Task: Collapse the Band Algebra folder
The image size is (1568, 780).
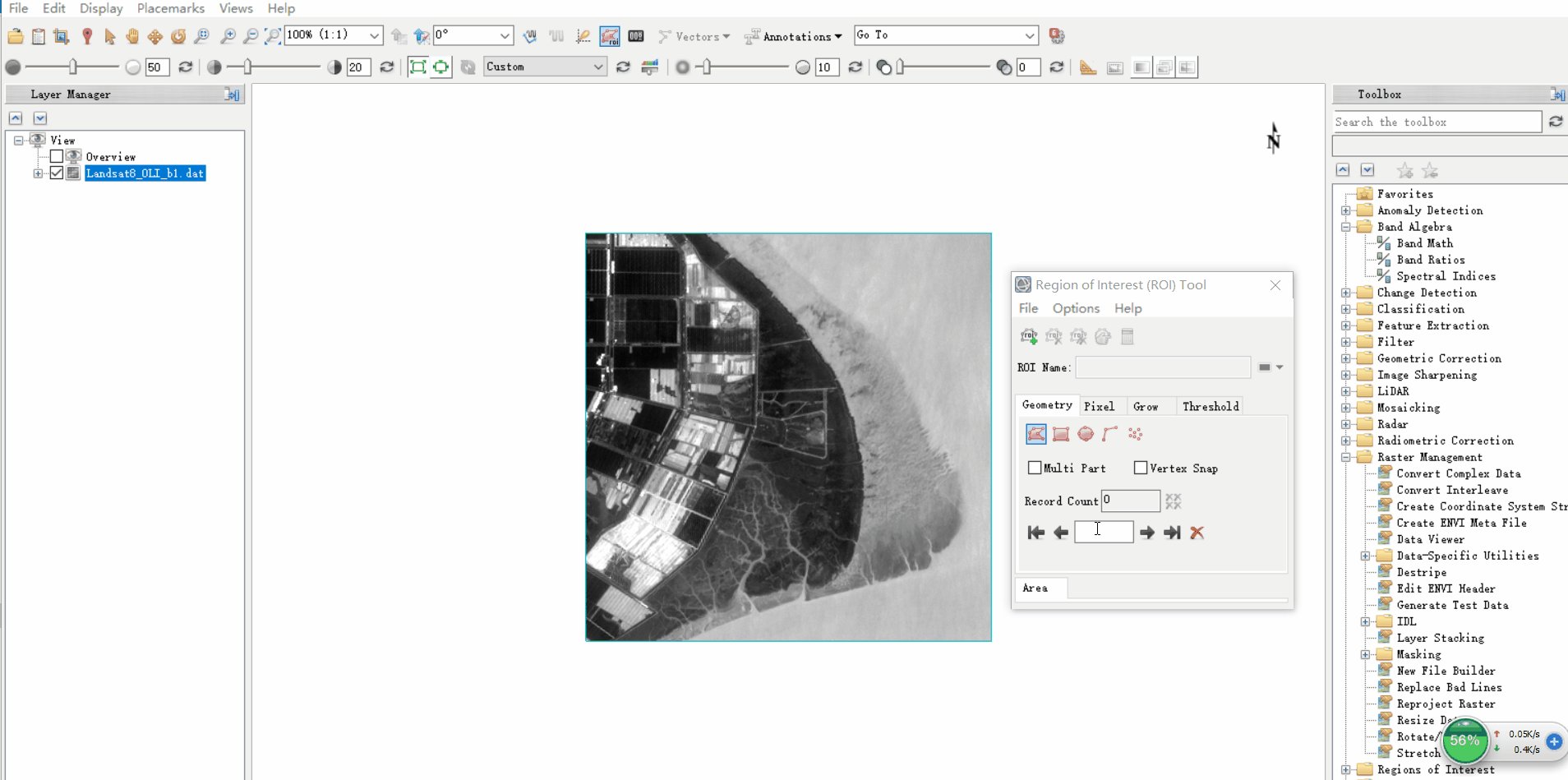Action: click(1346, 227)
